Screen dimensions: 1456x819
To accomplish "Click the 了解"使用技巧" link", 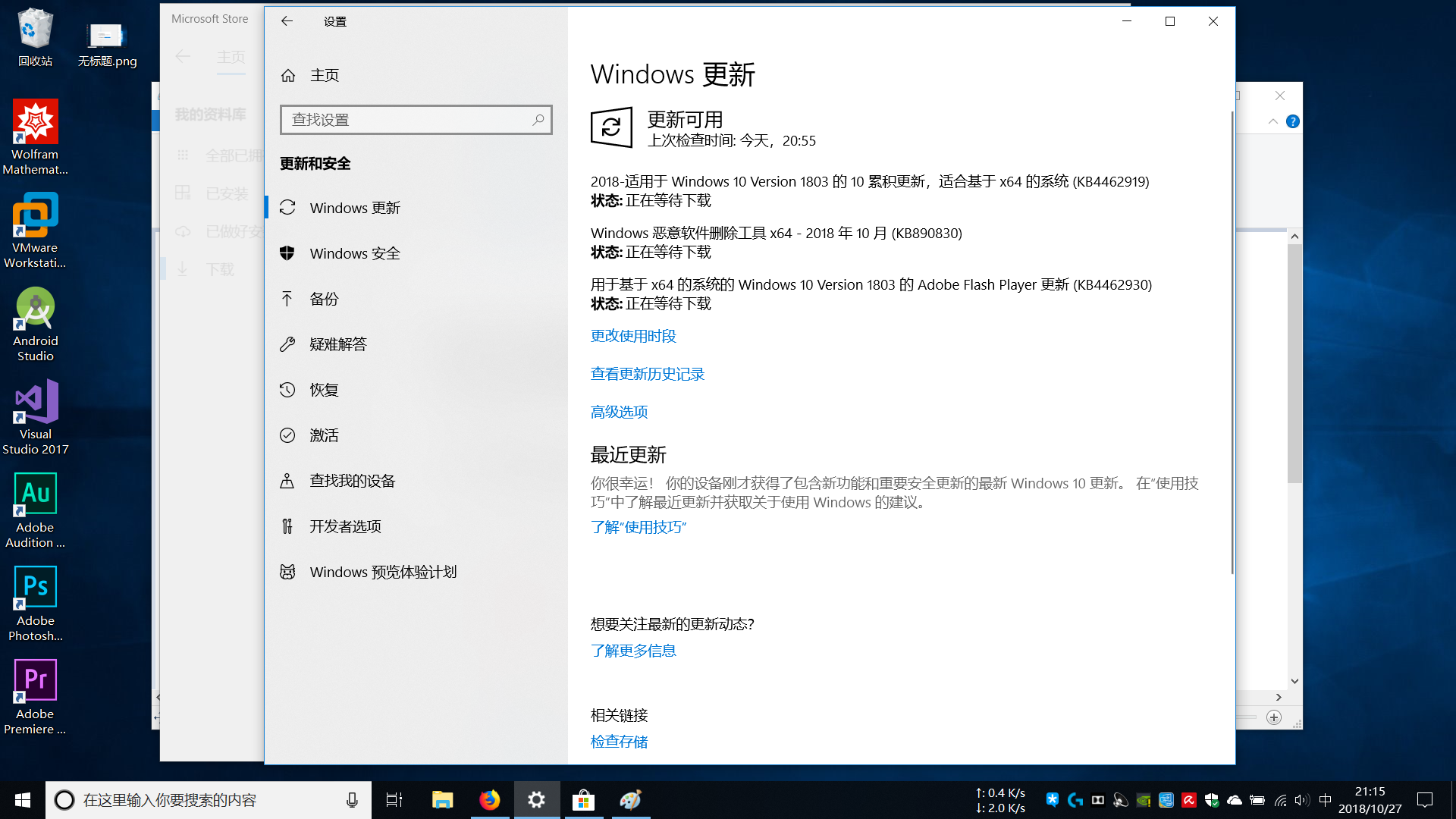I will [x=639, y=527].
